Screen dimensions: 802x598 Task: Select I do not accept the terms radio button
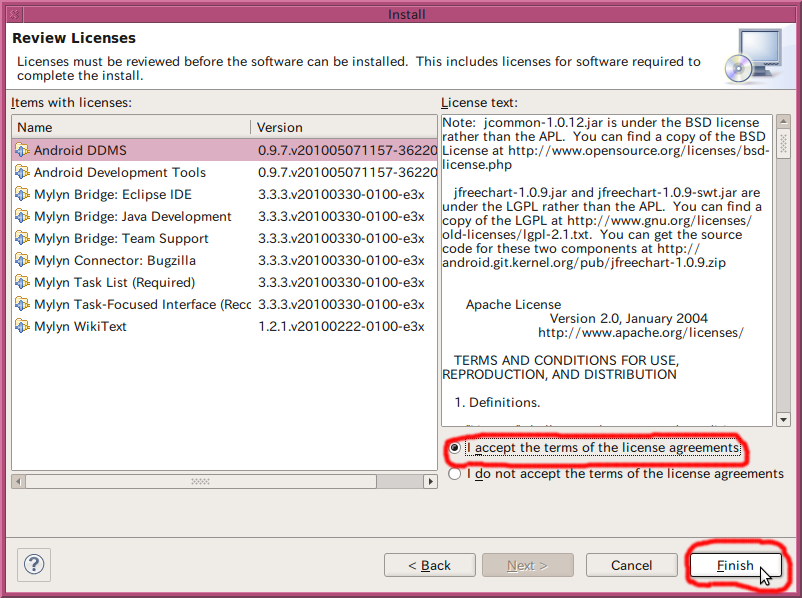tap(454, 474)
